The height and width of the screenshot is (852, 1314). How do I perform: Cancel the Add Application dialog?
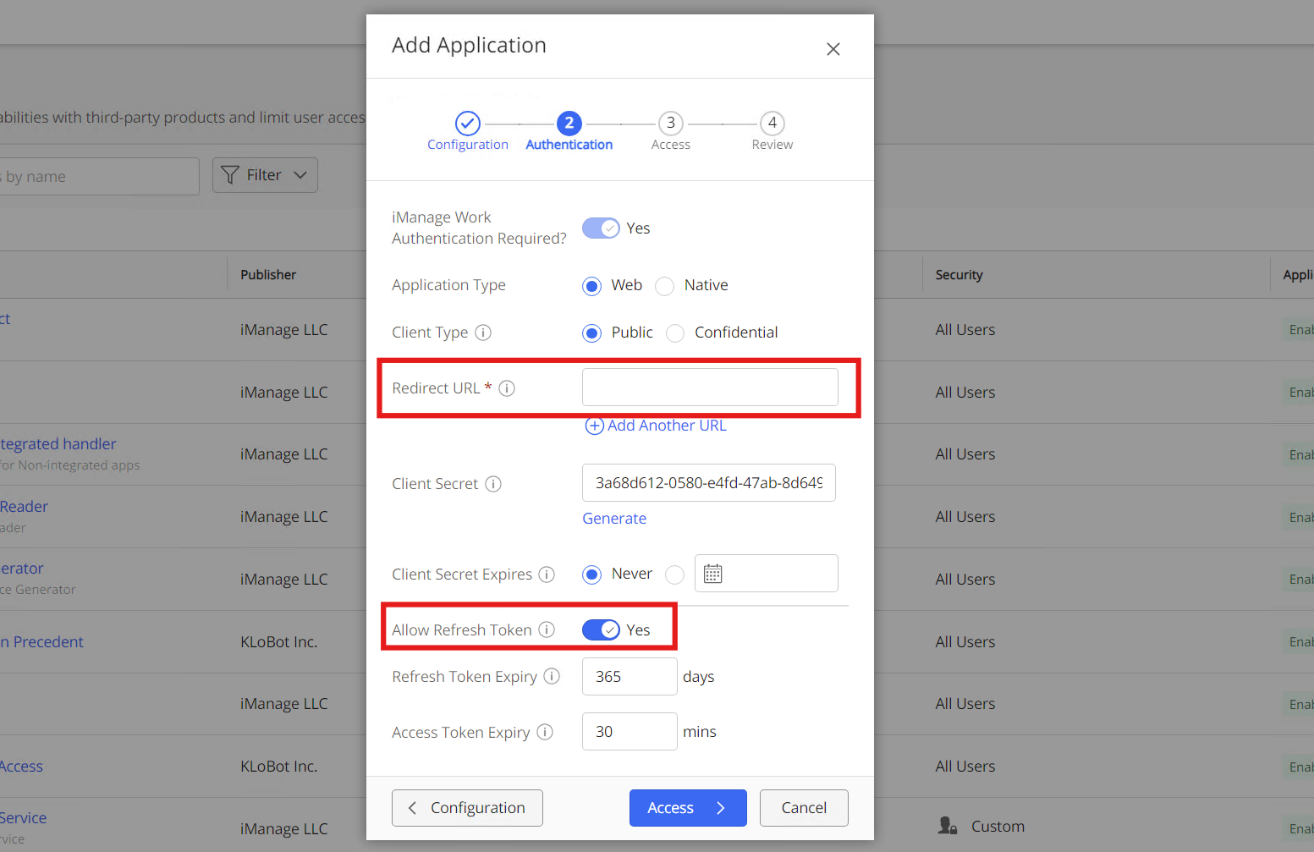coord(804,808)
